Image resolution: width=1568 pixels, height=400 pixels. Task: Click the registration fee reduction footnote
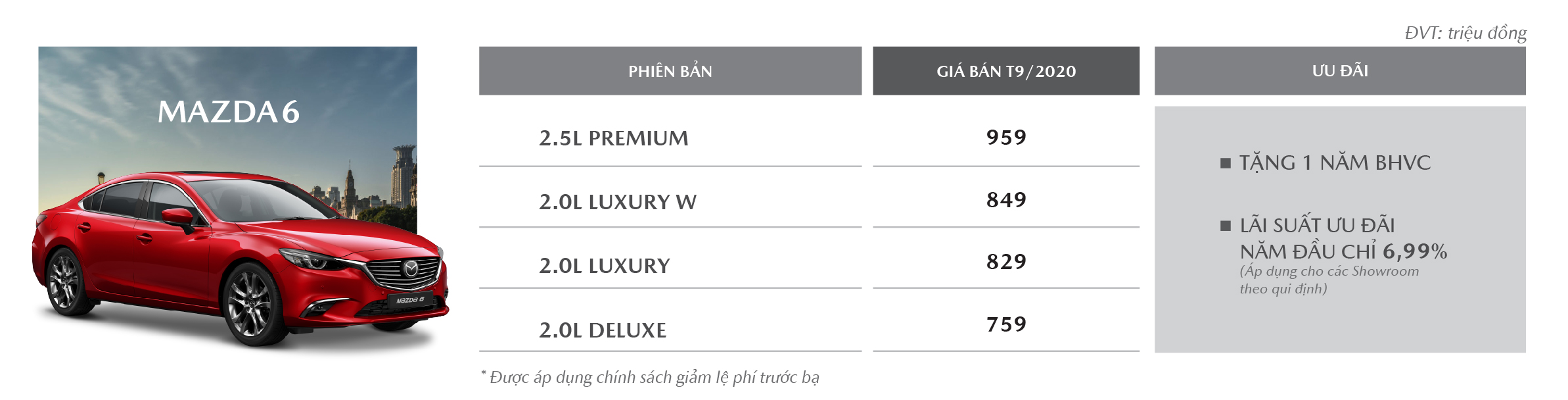pos(650,377)
